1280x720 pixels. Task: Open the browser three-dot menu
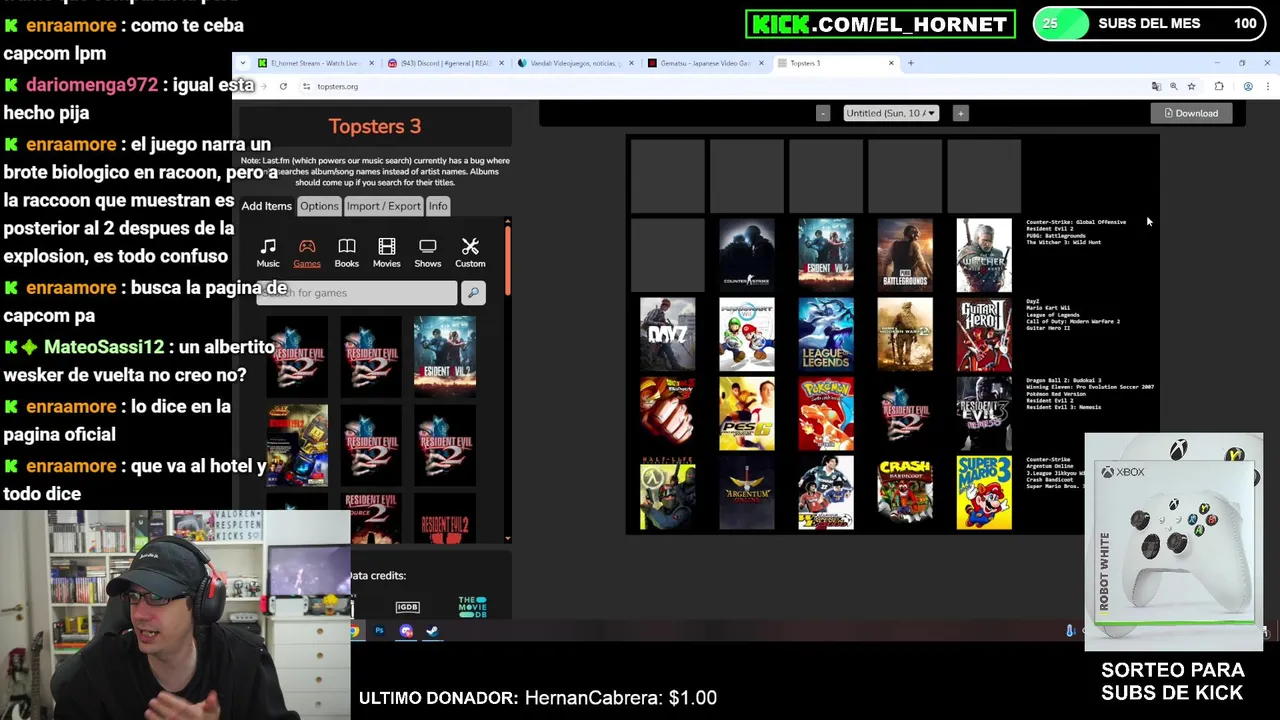[1267, 86]
